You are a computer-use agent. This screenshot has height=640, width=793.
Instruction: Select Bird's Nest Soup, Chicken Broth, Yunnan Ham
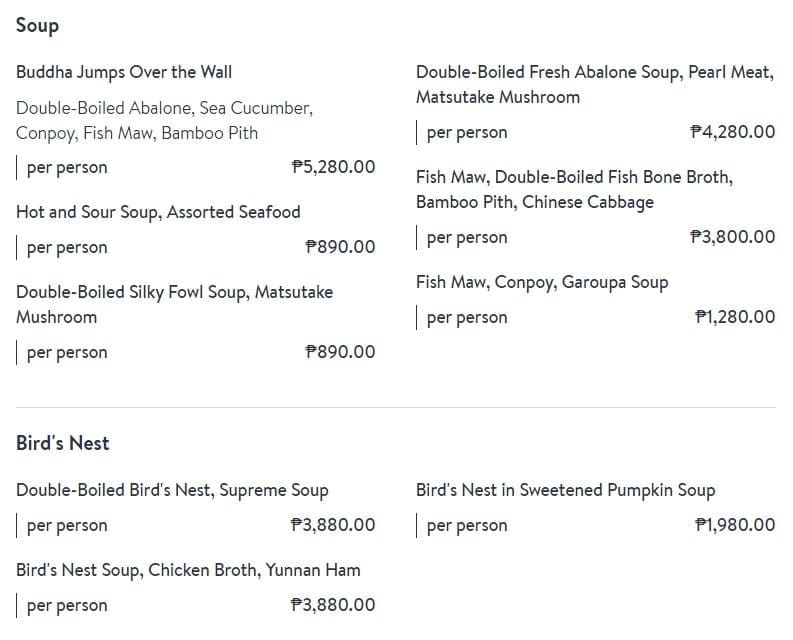tap(188, 570)
